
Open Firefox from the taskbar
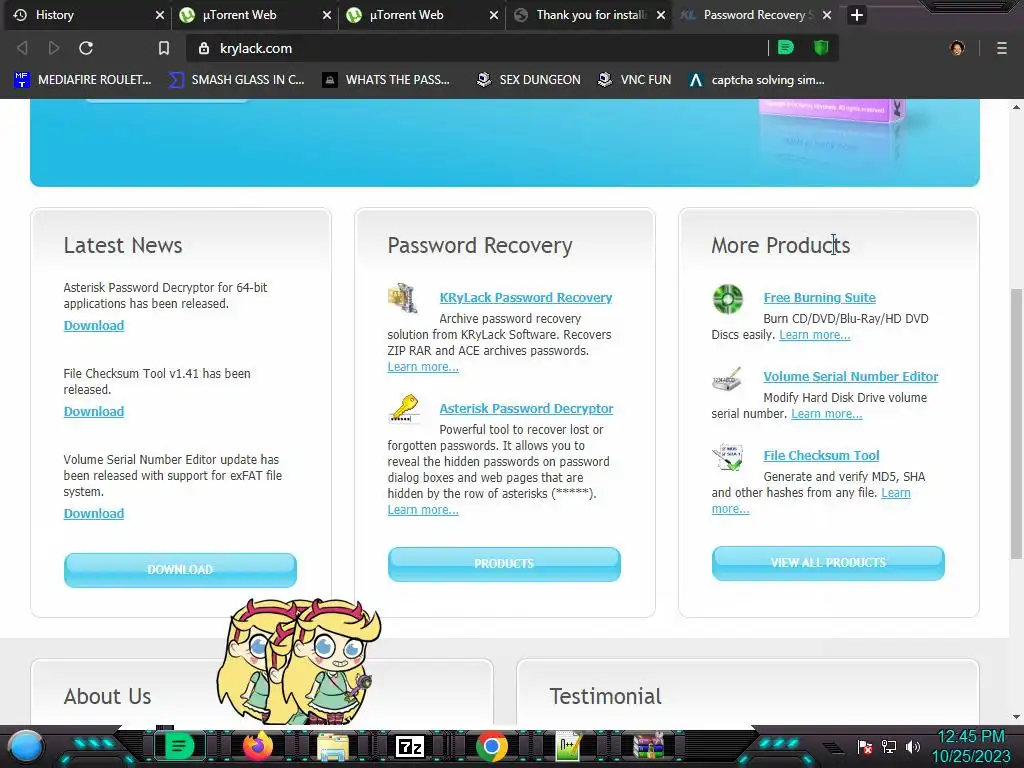[257, 746]
